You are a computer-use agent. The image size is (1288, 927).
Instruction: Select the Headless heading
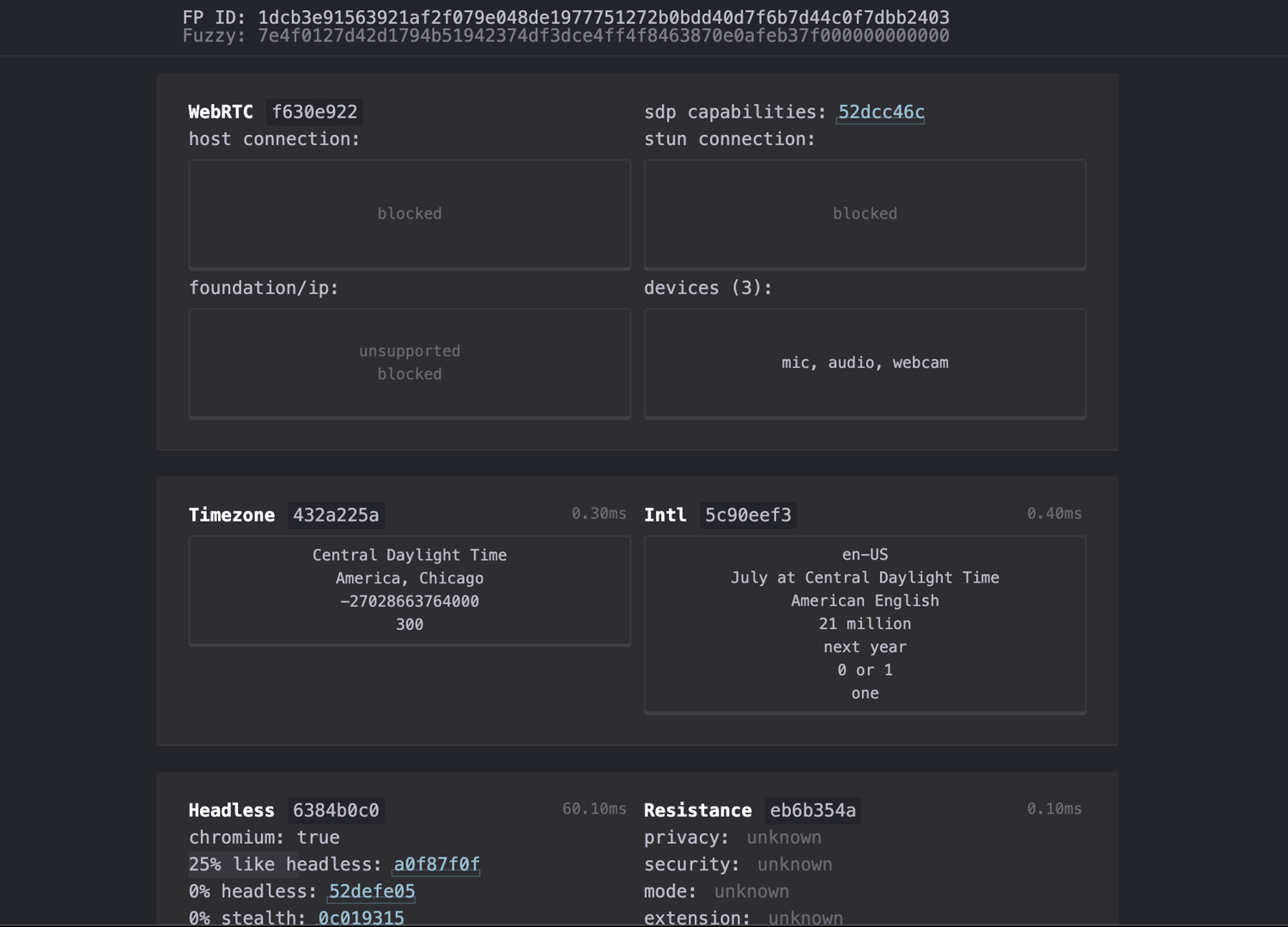click(232, 811)
